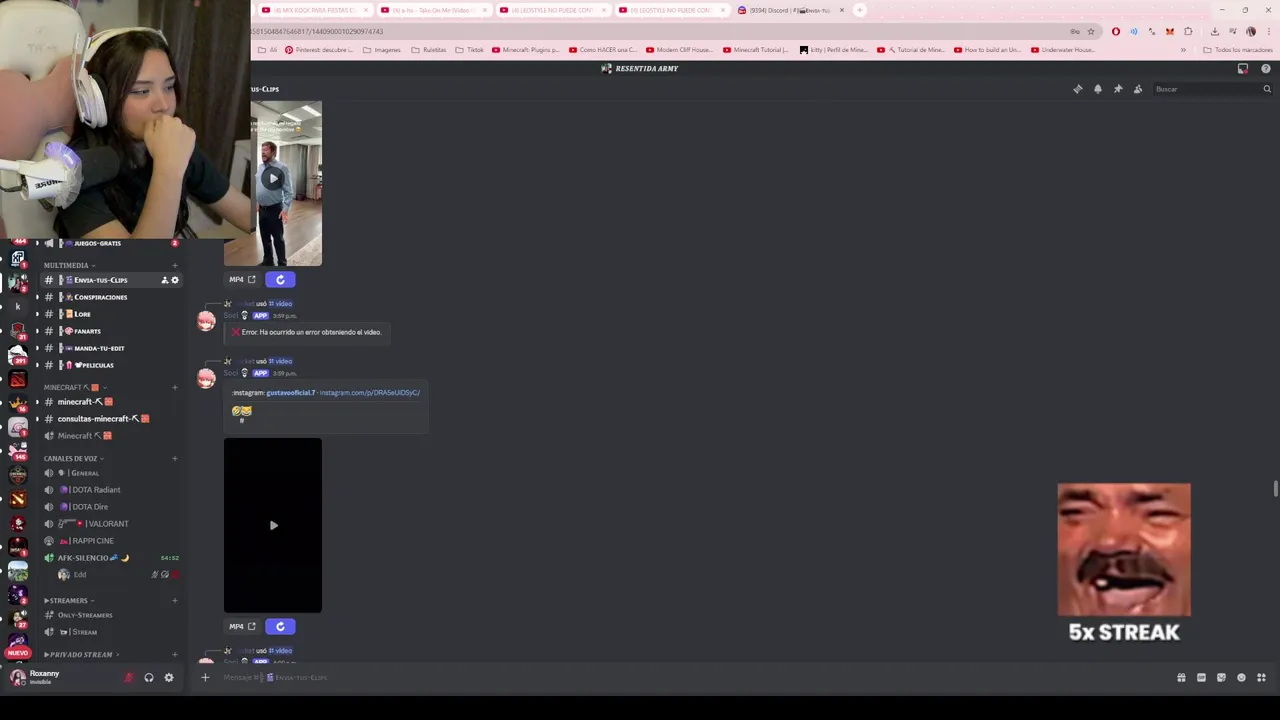Expand threads arrow beside Lore channel

37,314
